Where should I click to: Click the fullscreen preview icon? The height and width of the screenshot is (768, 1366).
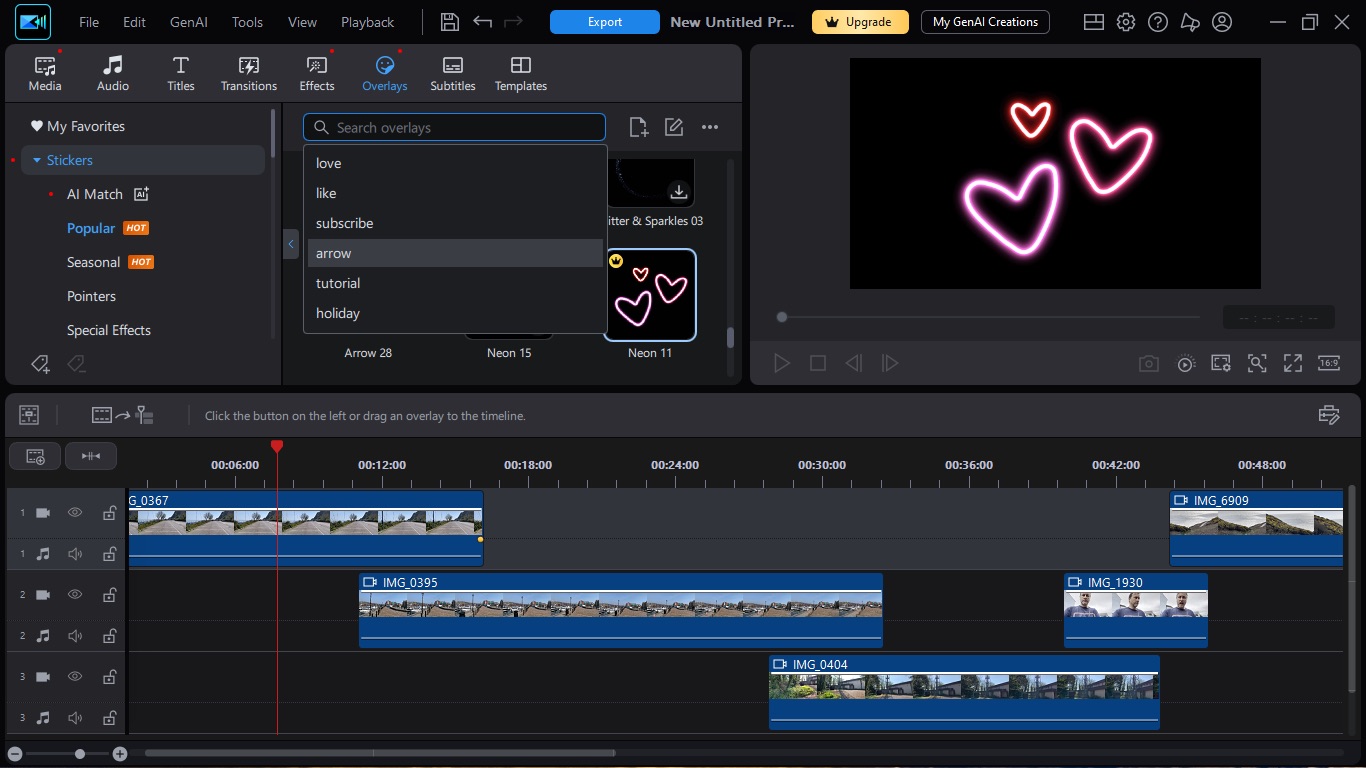tap(1293, 364)
